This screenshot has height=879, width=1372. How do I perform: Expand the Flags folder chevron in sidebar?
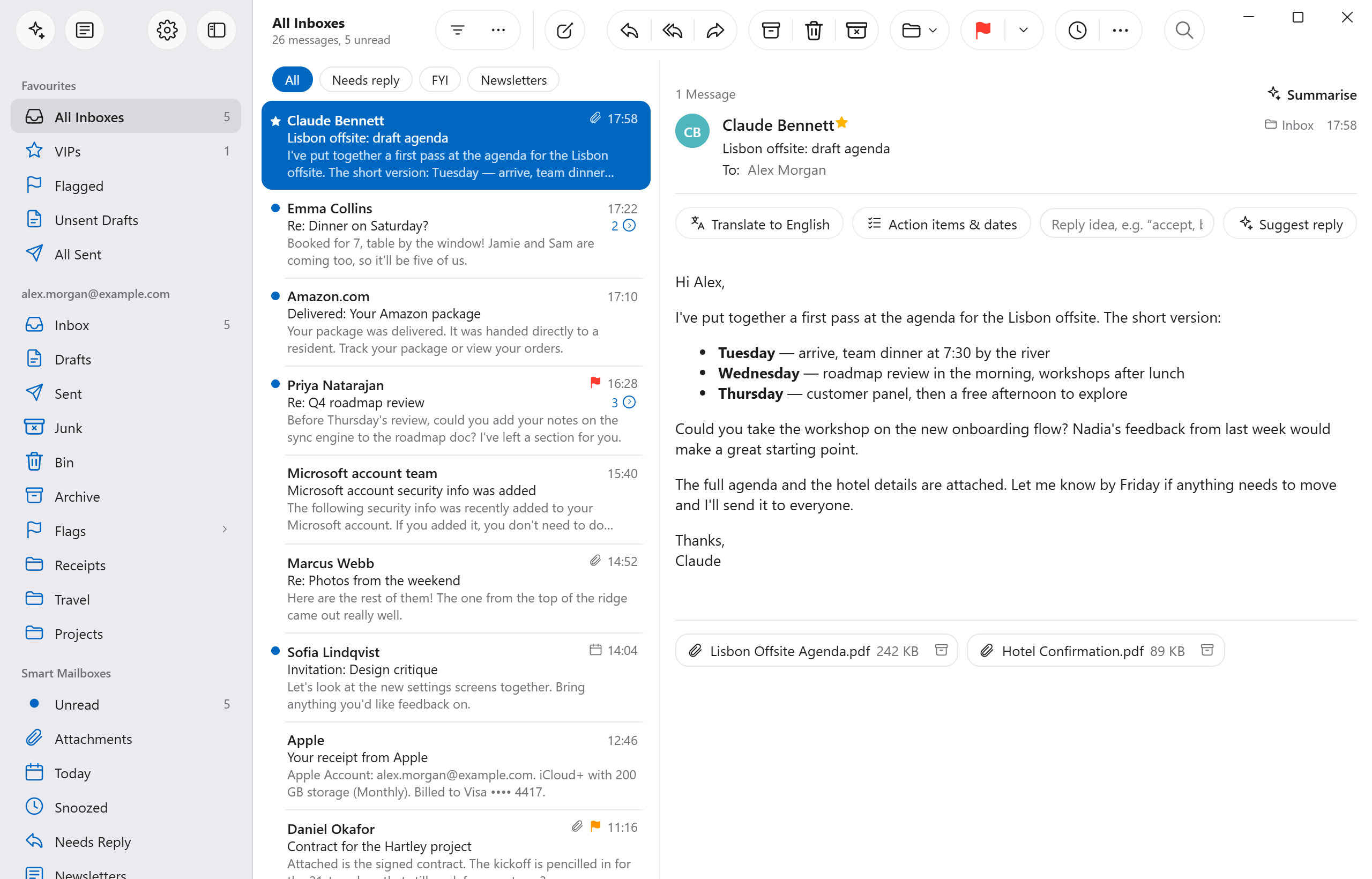(225, 530)
